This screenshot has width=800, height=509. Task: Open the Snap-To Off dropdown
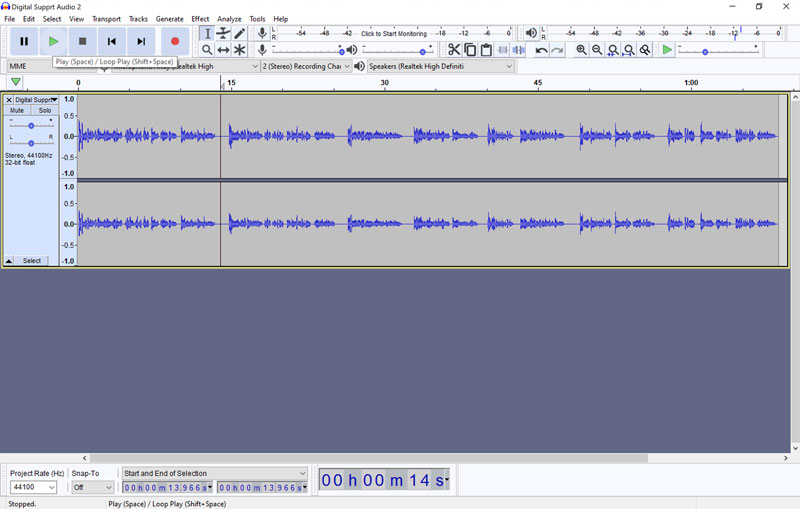coord(92,488)
